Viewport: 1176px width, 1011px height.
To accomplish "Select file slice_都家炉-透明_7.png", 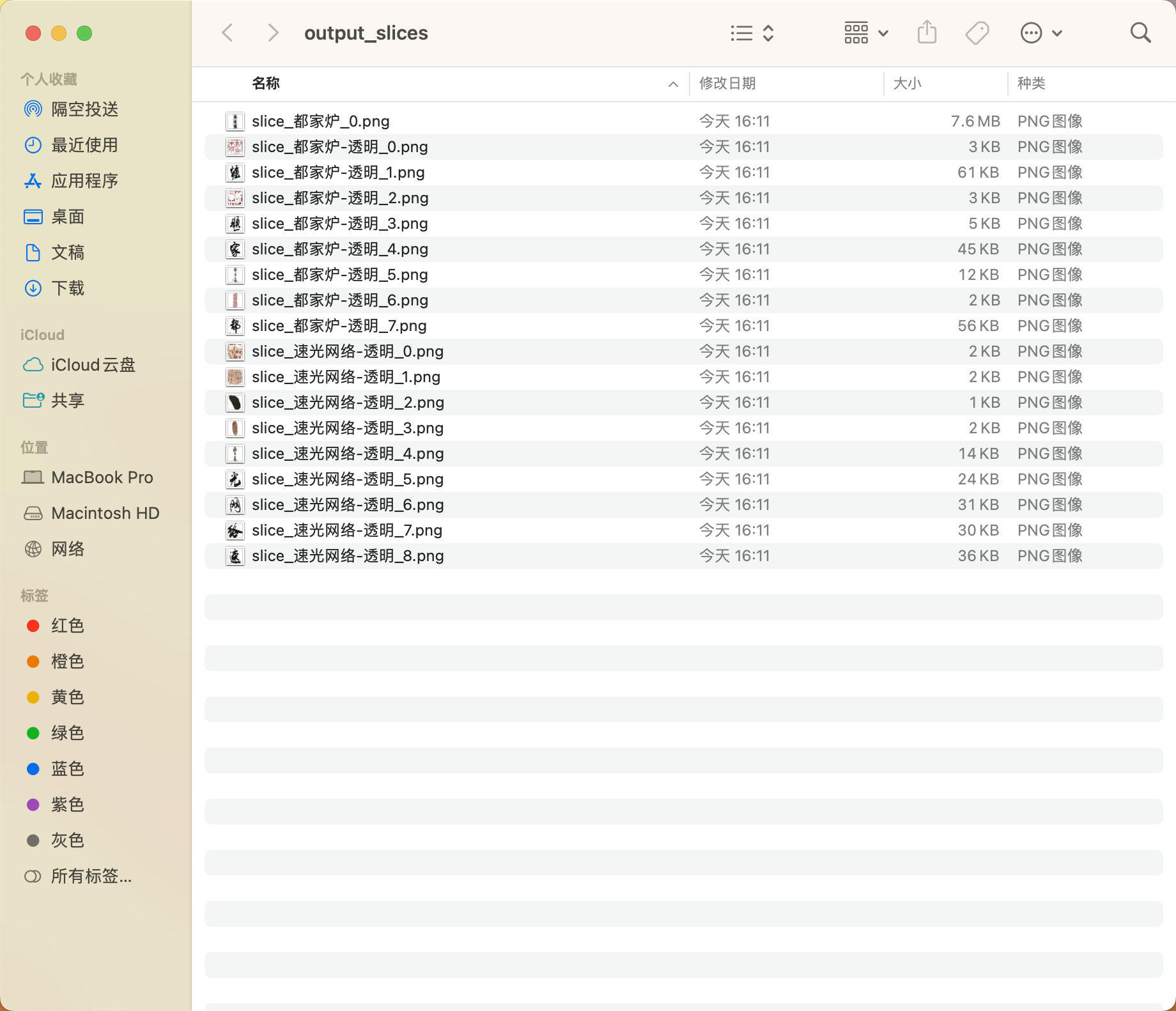I will 683,326.
